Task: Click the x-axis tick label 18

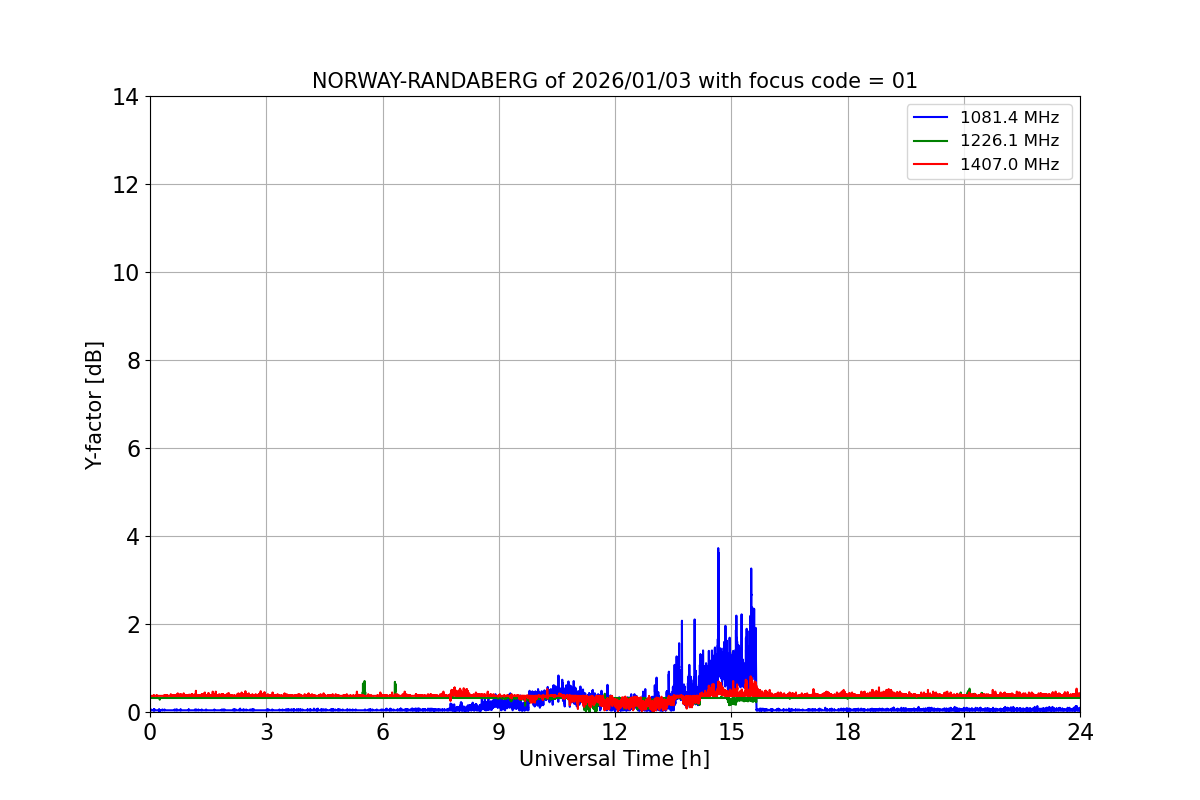Action: [x=848, y=732]
